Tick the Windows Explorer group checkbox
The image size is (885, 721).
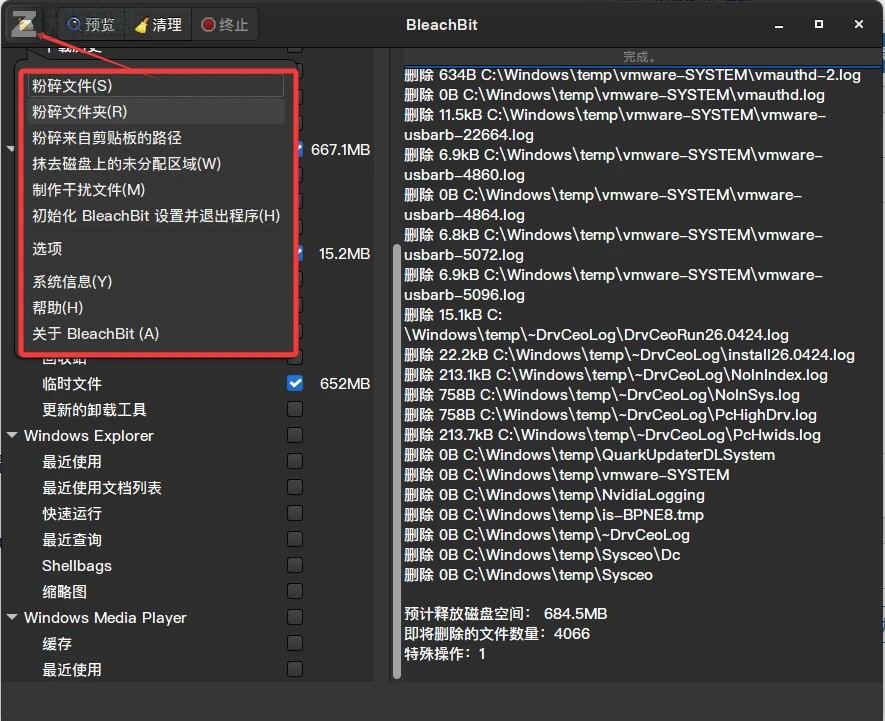295,435
